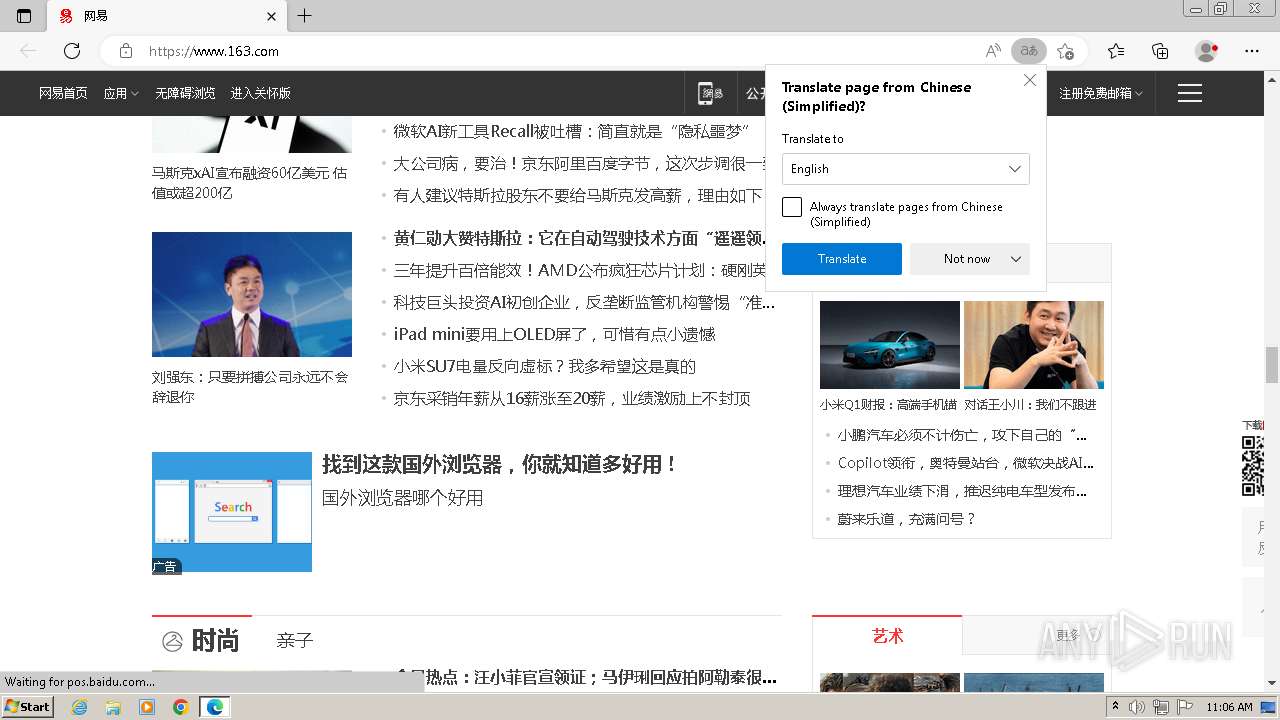Screen dimensions: 1280x720
Task: Toggle the Translate icon in address bar
Action: (1029, 51)
